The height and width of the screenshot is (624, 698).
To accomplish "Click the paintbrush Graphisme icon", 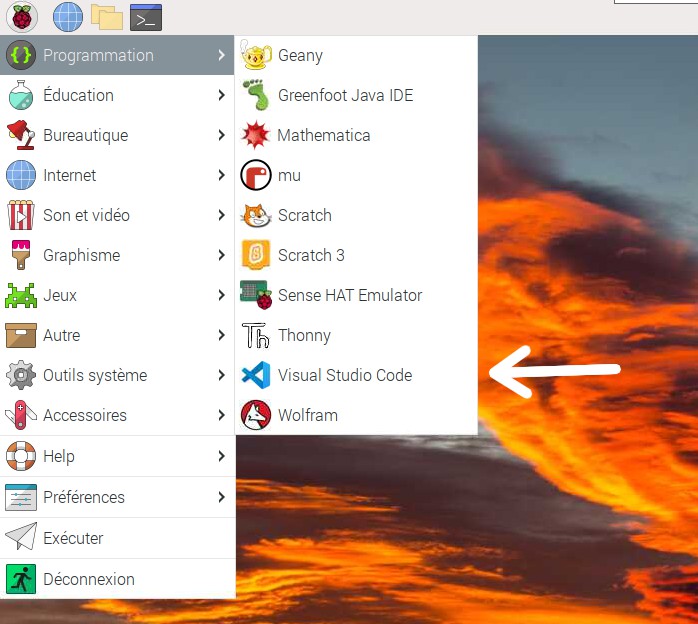I will click(x=21, y=255).
